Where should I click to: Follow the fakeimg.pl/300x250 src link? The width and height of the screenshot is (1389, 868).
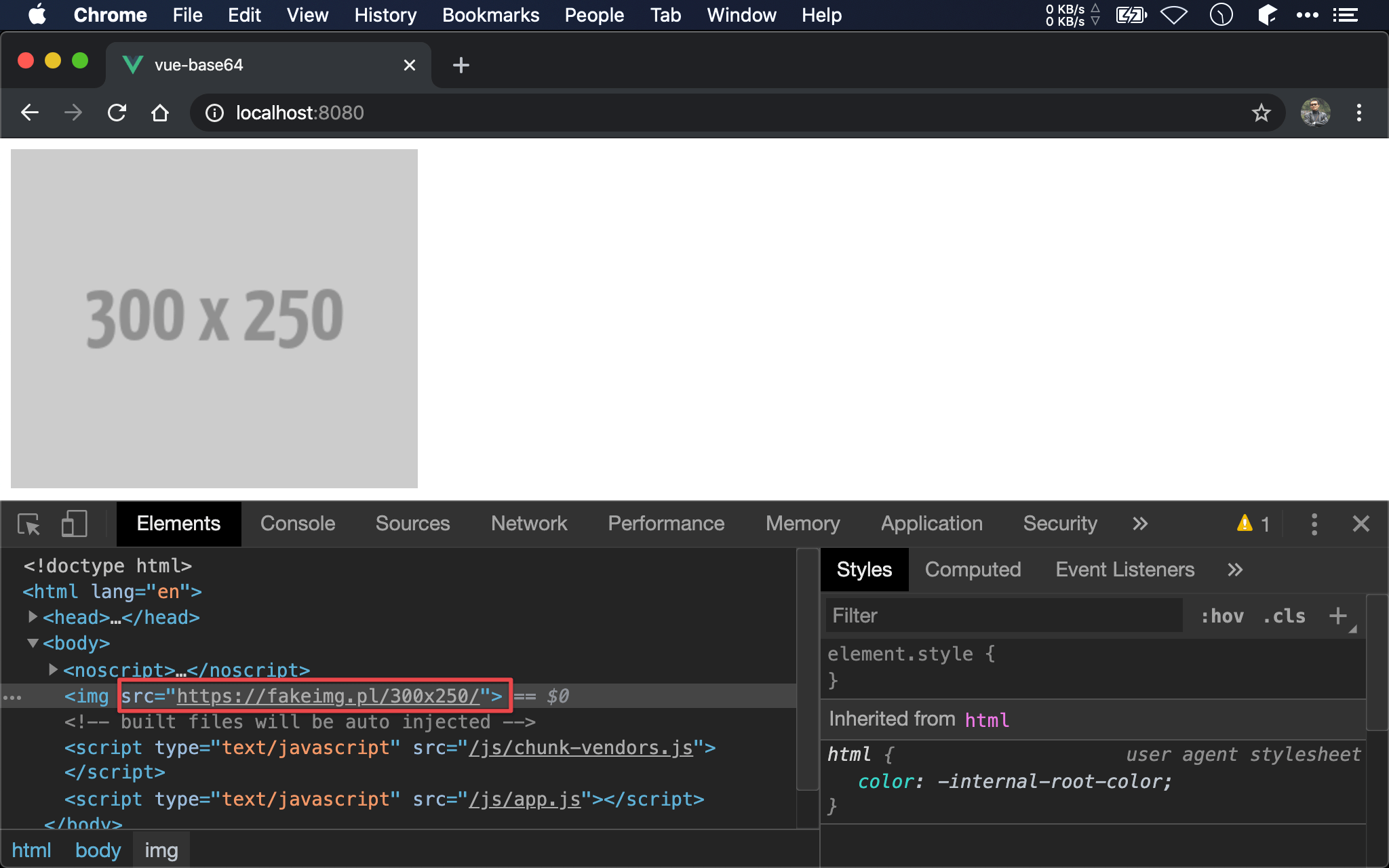328,696
